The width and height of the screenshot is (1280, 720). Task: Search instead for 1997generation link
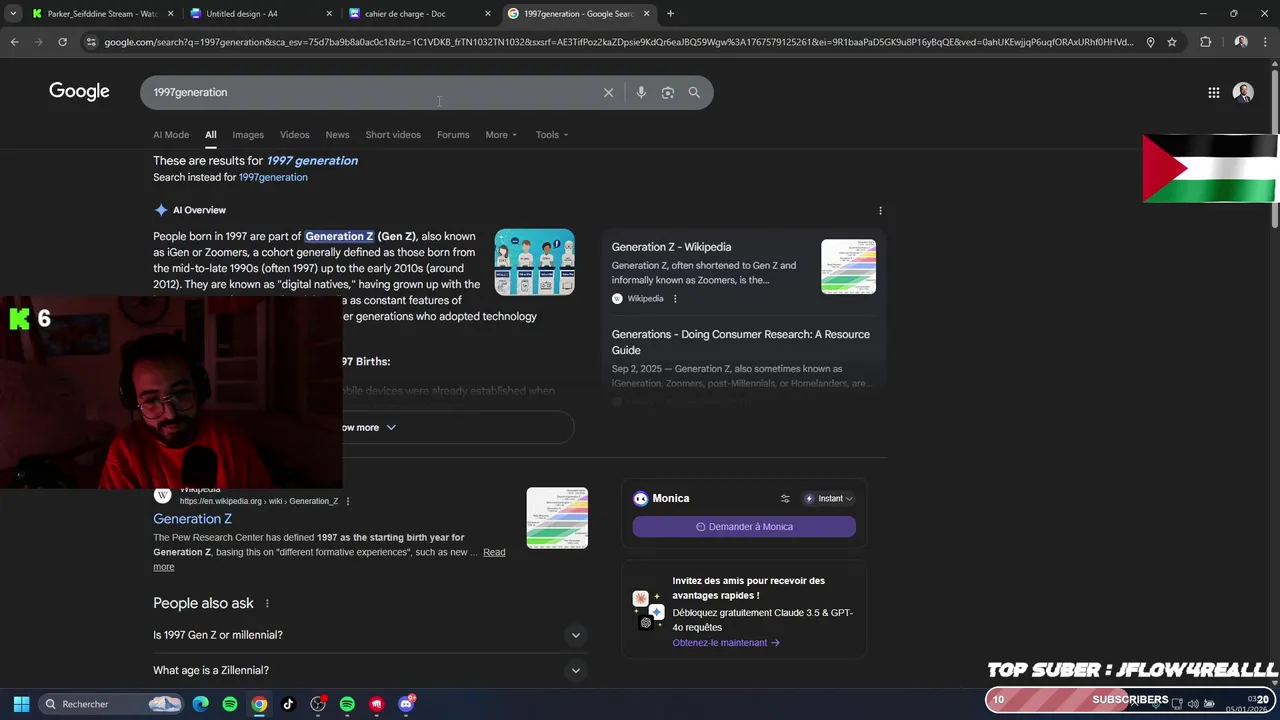tap(273, 177)
